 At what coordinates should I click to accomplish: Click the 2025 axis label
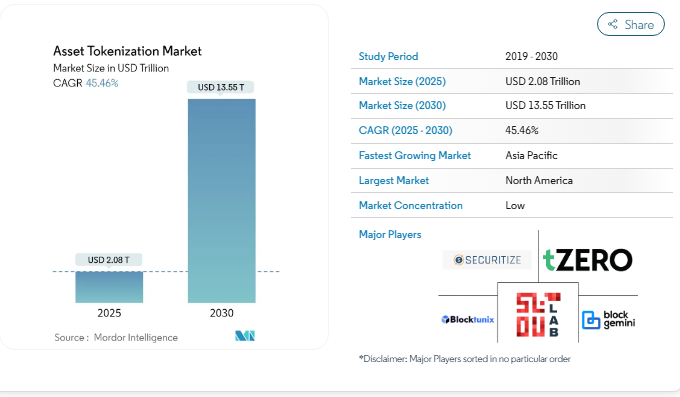pos(109,313)
